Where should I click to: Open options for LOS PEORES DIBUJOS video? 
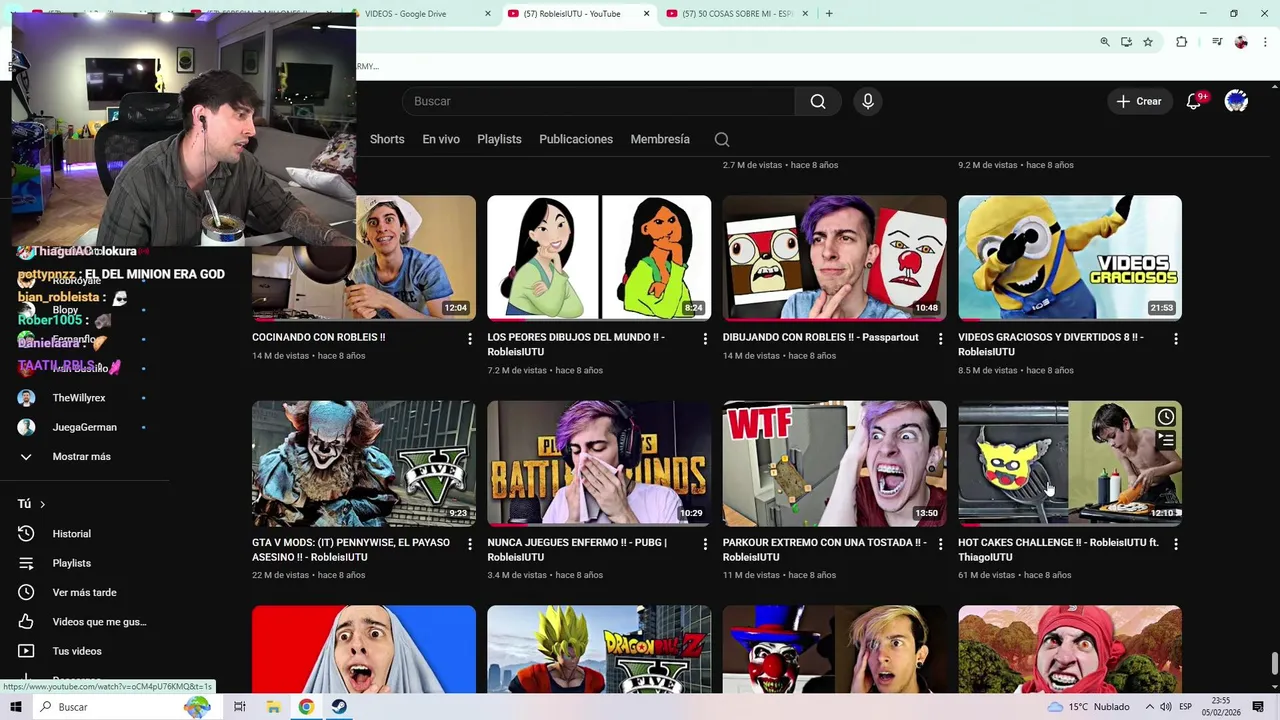tap(705, 339)
